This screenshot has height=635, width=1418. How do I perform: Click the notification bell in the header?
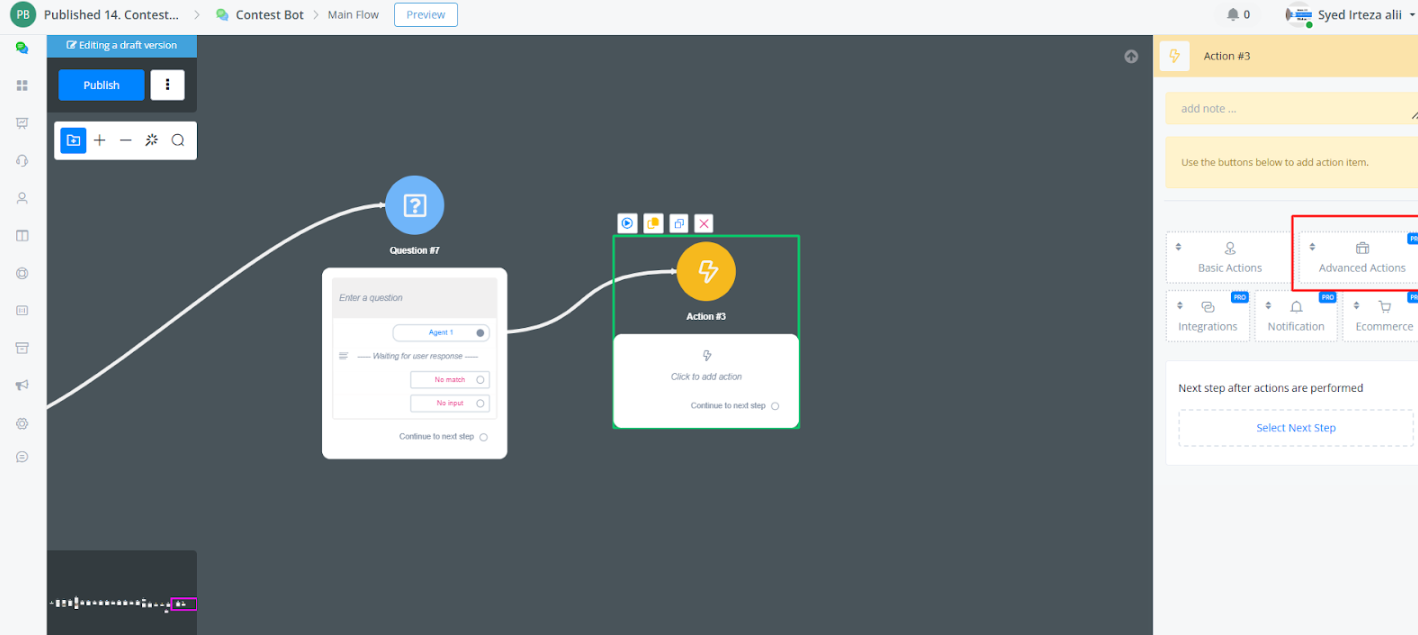[x=1233, y=15]
